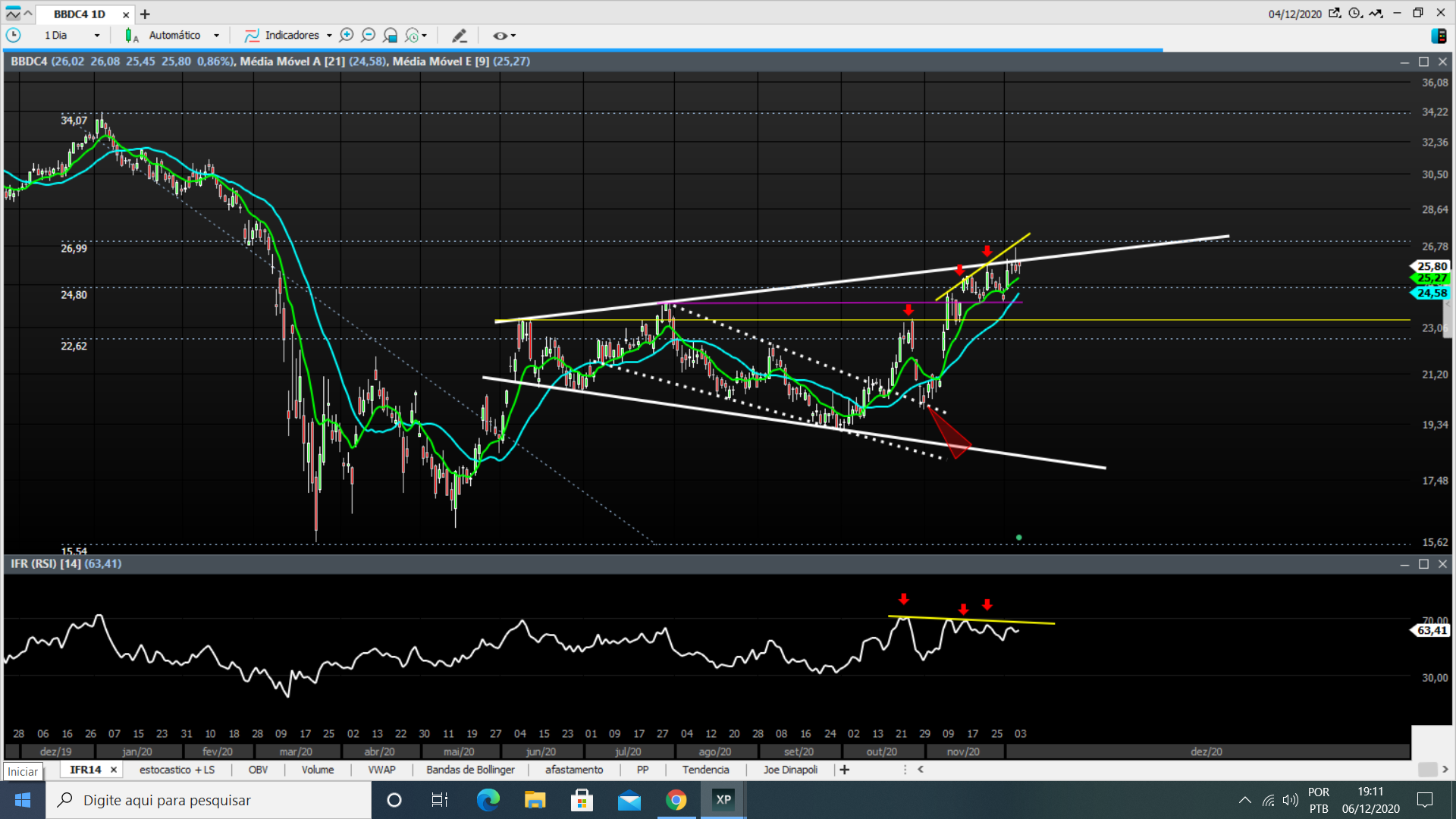Open the clock icon in title bar

pyautogui.click(x=1354, y=13)
